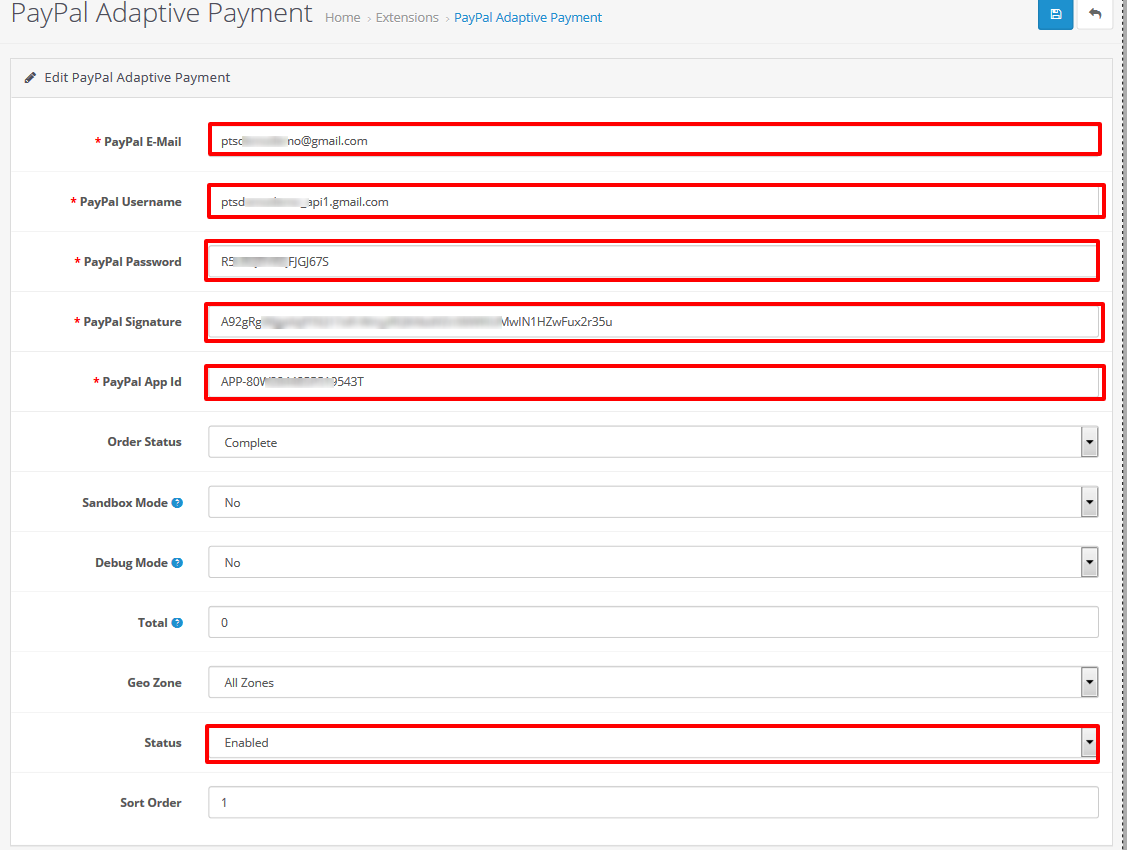The width and height of the screenshot is (1127, 850).
Task: Click the blue Save icon button
Action: pos(1054,14)
